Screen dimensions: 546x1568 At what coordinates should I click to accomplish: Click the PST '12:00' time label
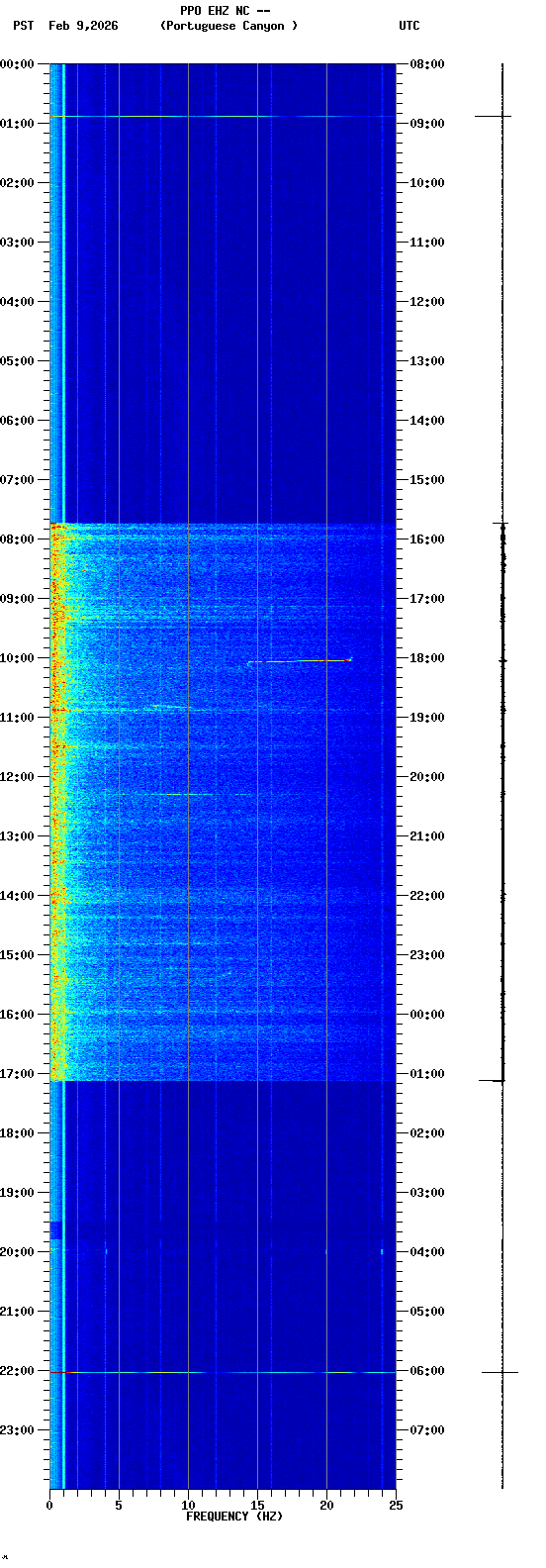(17, 777)
